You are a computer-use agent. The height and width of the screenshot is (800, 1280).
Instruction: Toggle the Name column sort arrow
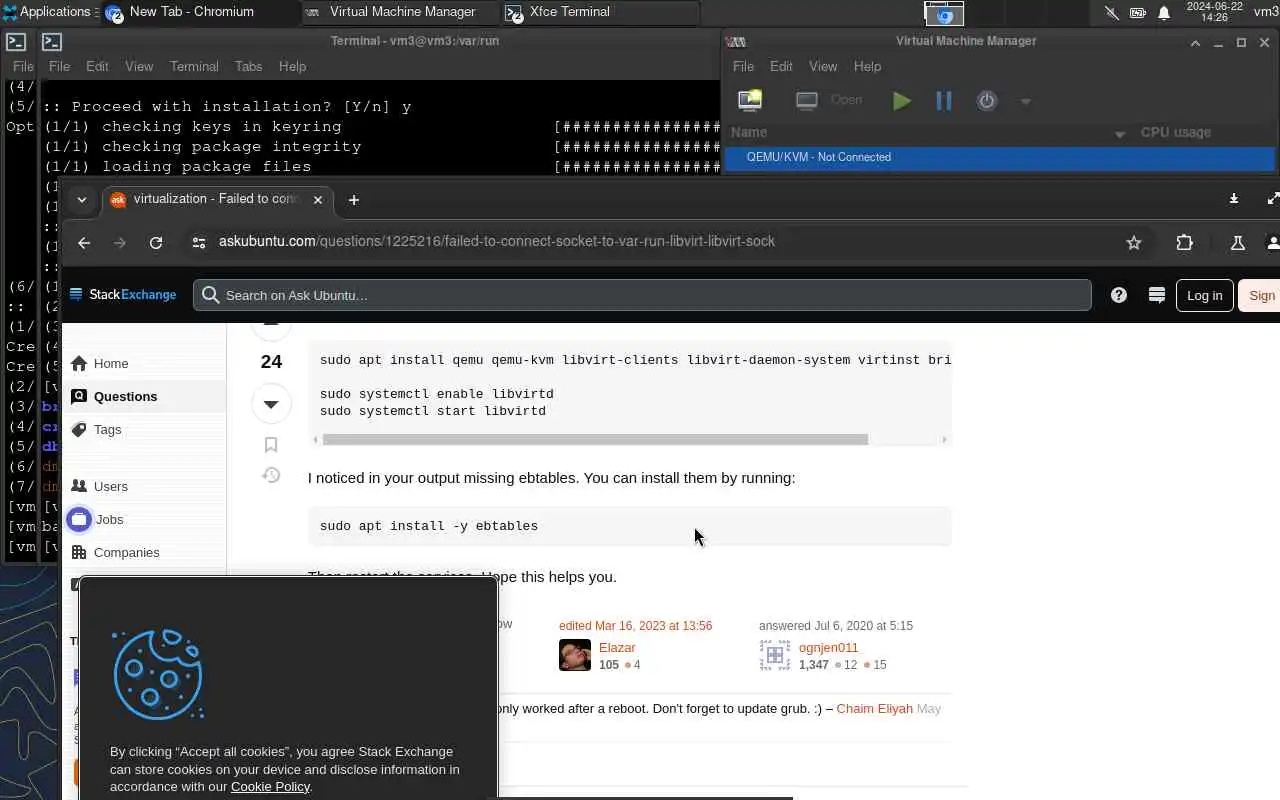1119,133
